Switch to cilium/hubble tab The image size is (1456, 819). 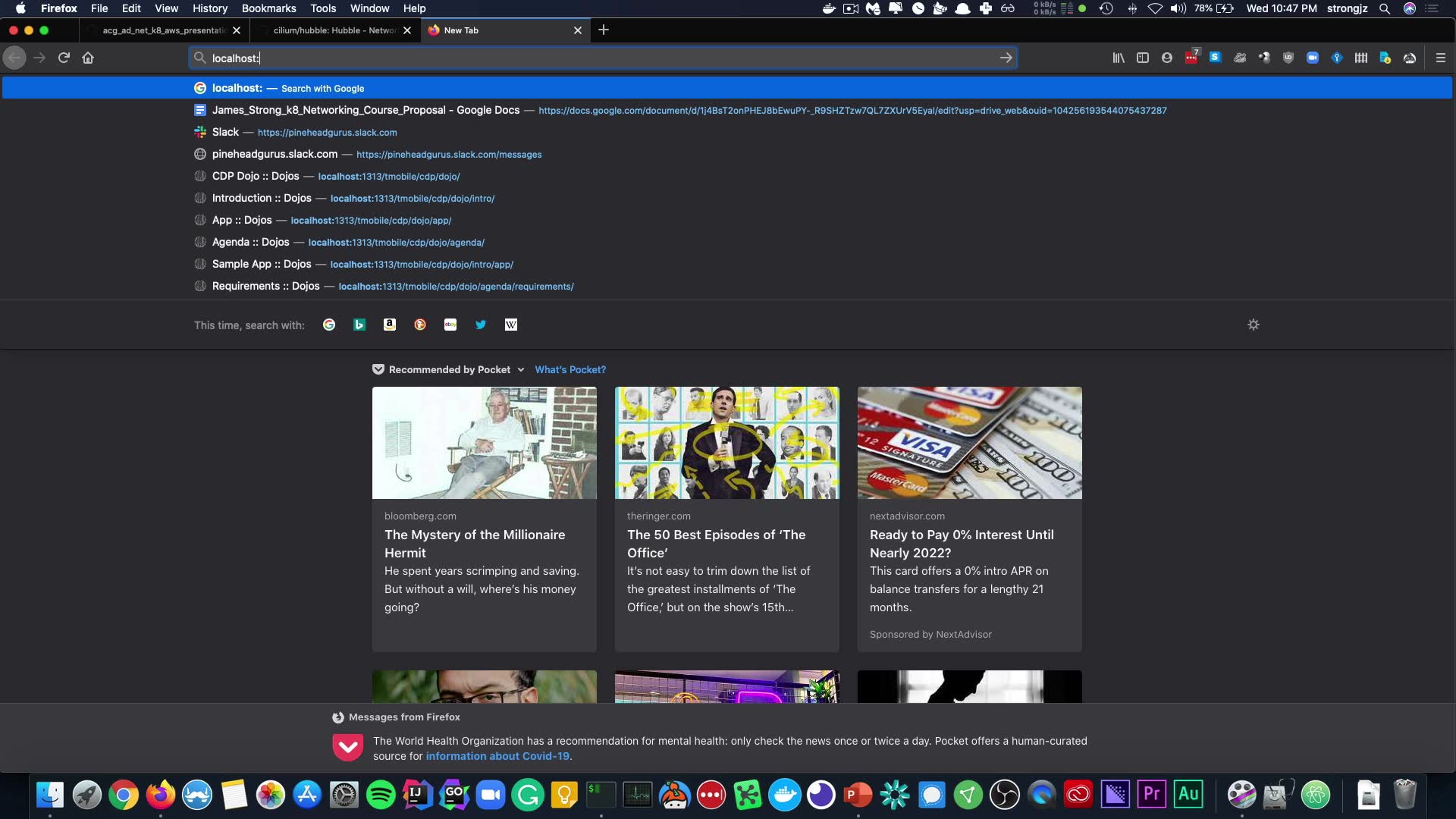point(334,30)
